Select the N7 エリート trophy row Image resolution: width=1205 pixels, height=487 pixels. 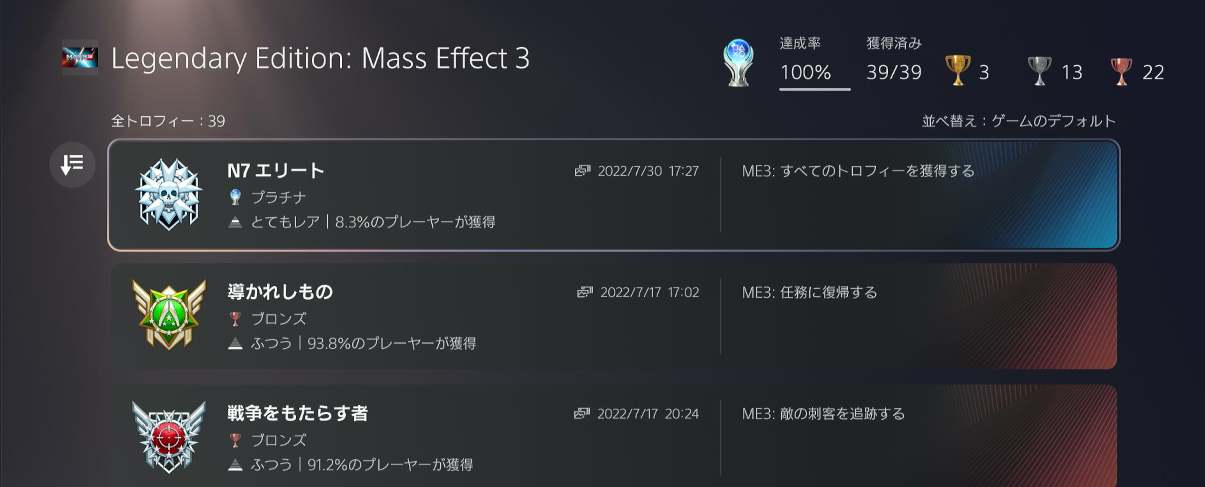click(x=612, y=195)
